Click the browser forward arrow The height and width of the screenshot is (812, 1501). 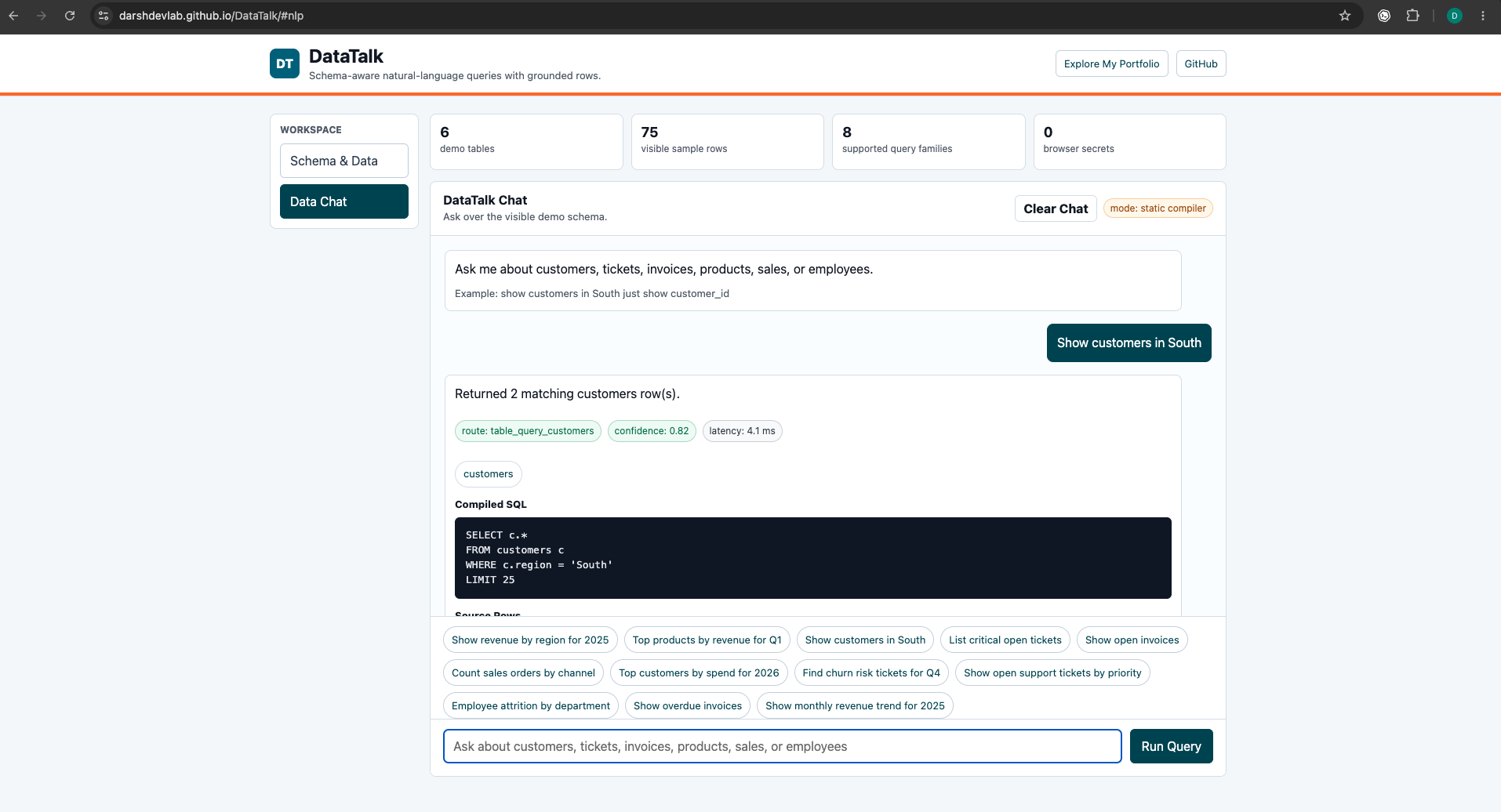42,16
